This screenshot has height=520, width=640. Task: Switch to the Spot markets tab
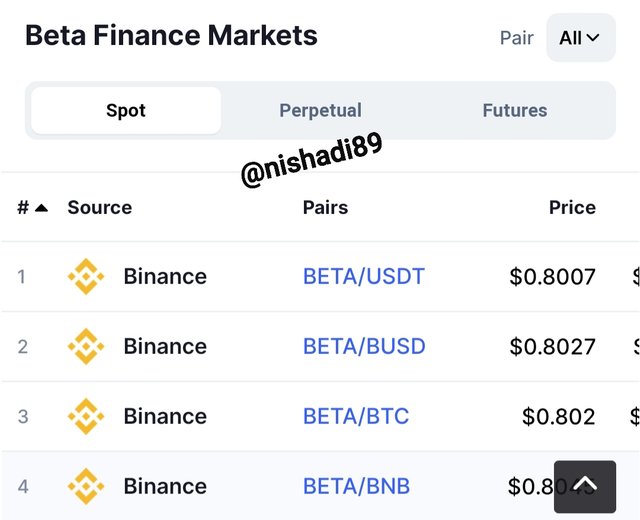126,110
